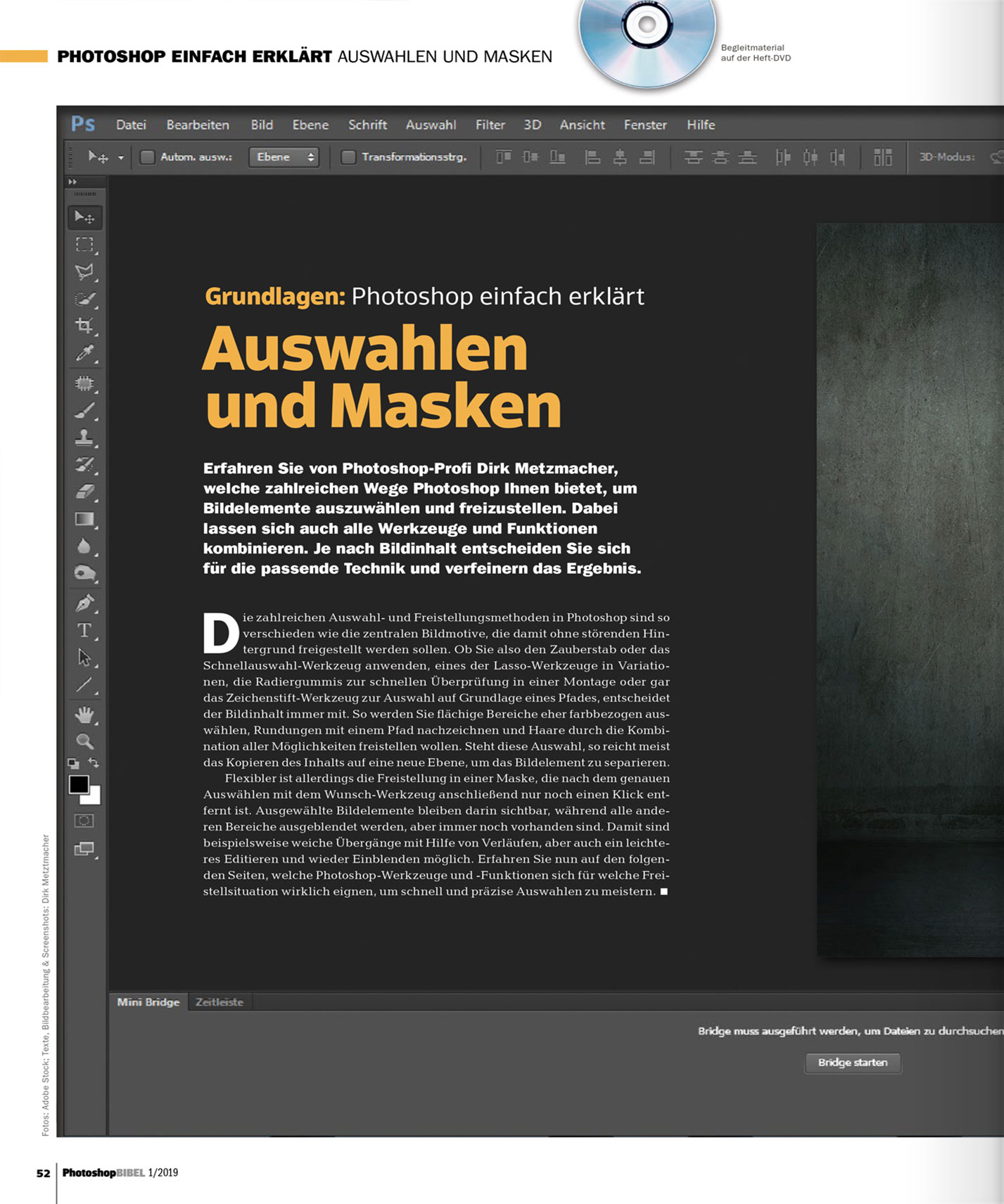
Task: Align right edges in options bar
Action: point(647,157)
